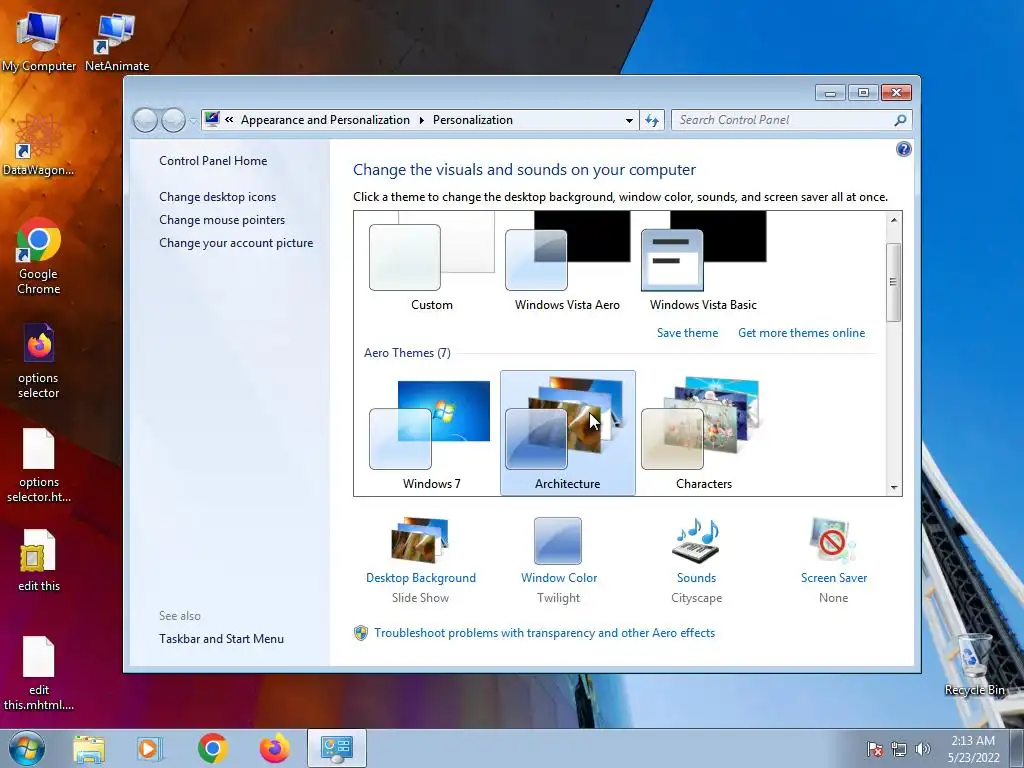Open Troubleshoot problems with transparency link
The image size is (1024, 768).
pyautogui.click(x=544, y=633)
